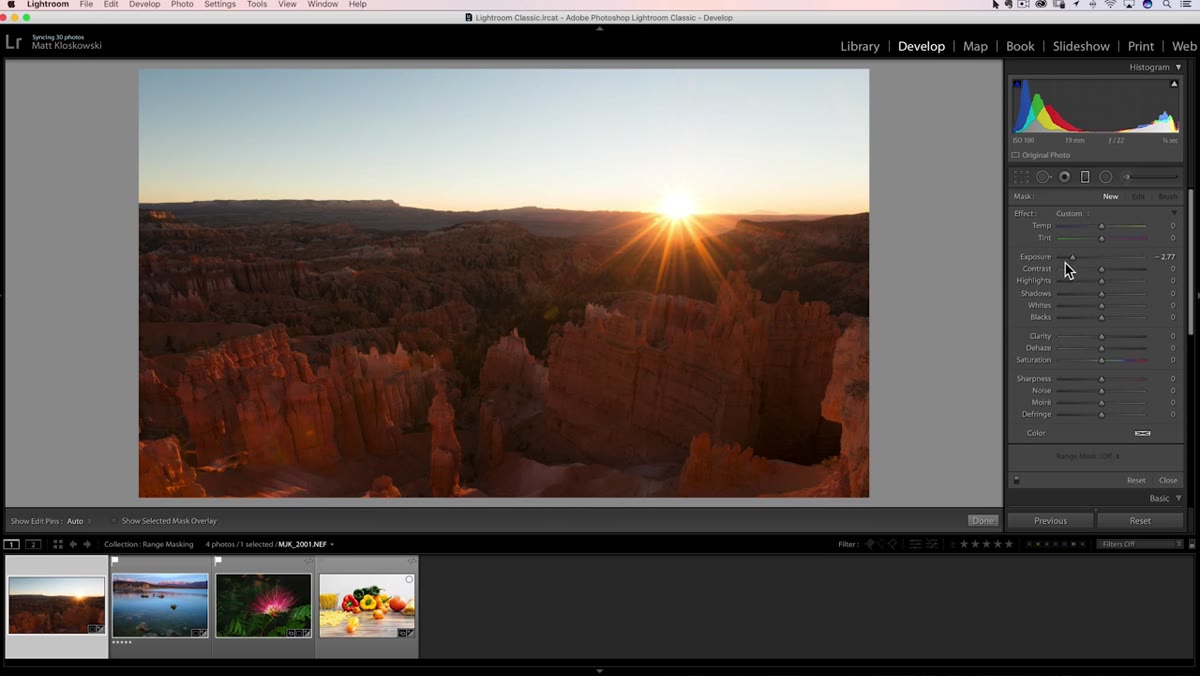1200x676 pixels.
Task: Switch to the Print module
Action: tap(1141, 46)
